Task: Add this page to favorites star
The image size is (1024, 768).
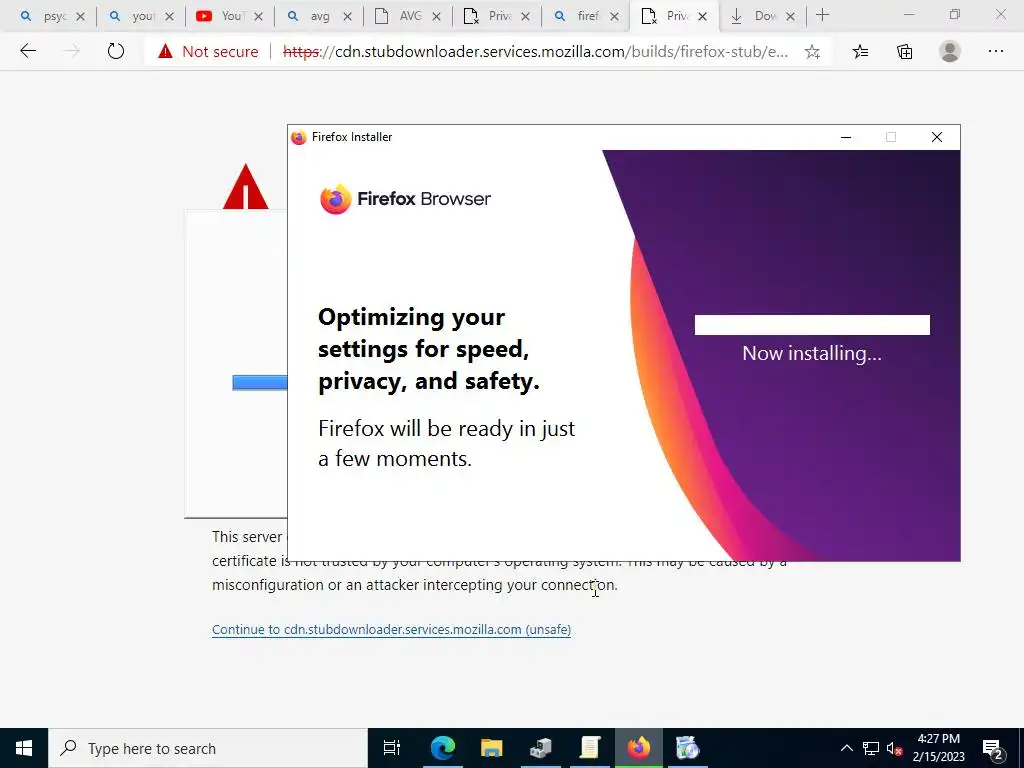Action: [812, 52]
